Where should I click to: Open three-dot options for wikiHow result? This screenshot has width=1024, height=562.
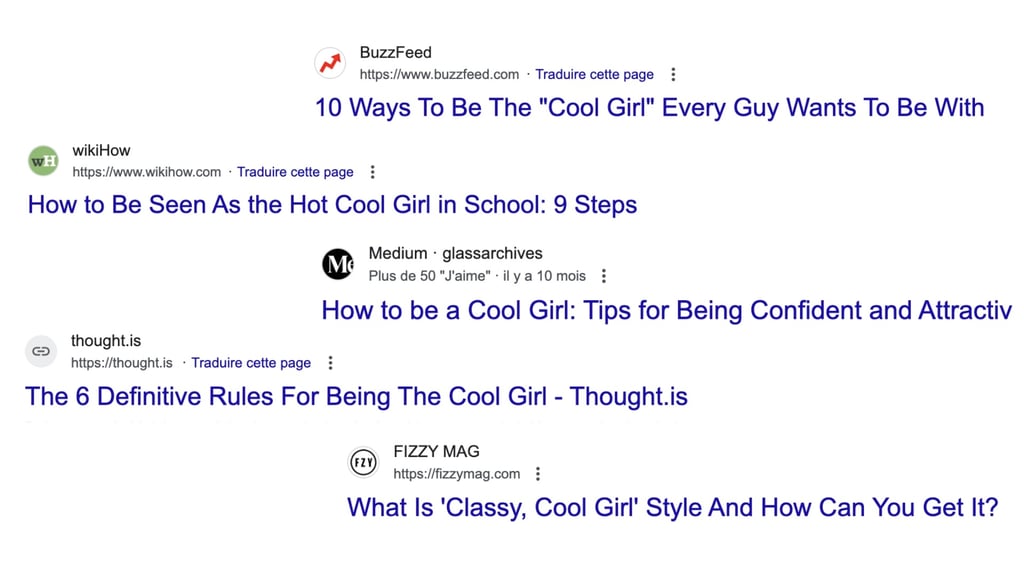[373, 172]
